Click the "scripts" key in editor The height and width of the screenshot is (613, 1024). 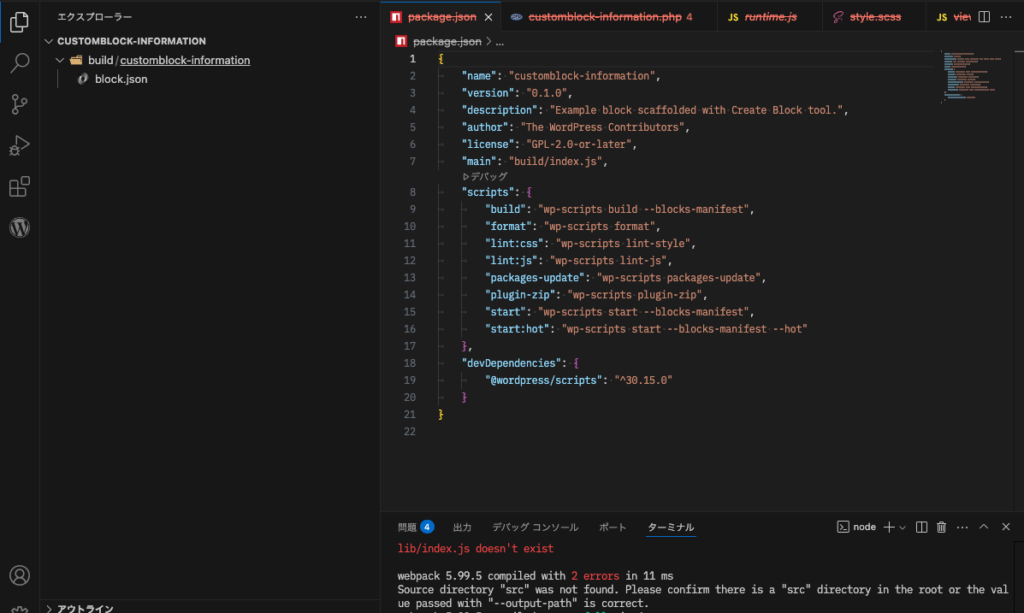tap(488, 192)
